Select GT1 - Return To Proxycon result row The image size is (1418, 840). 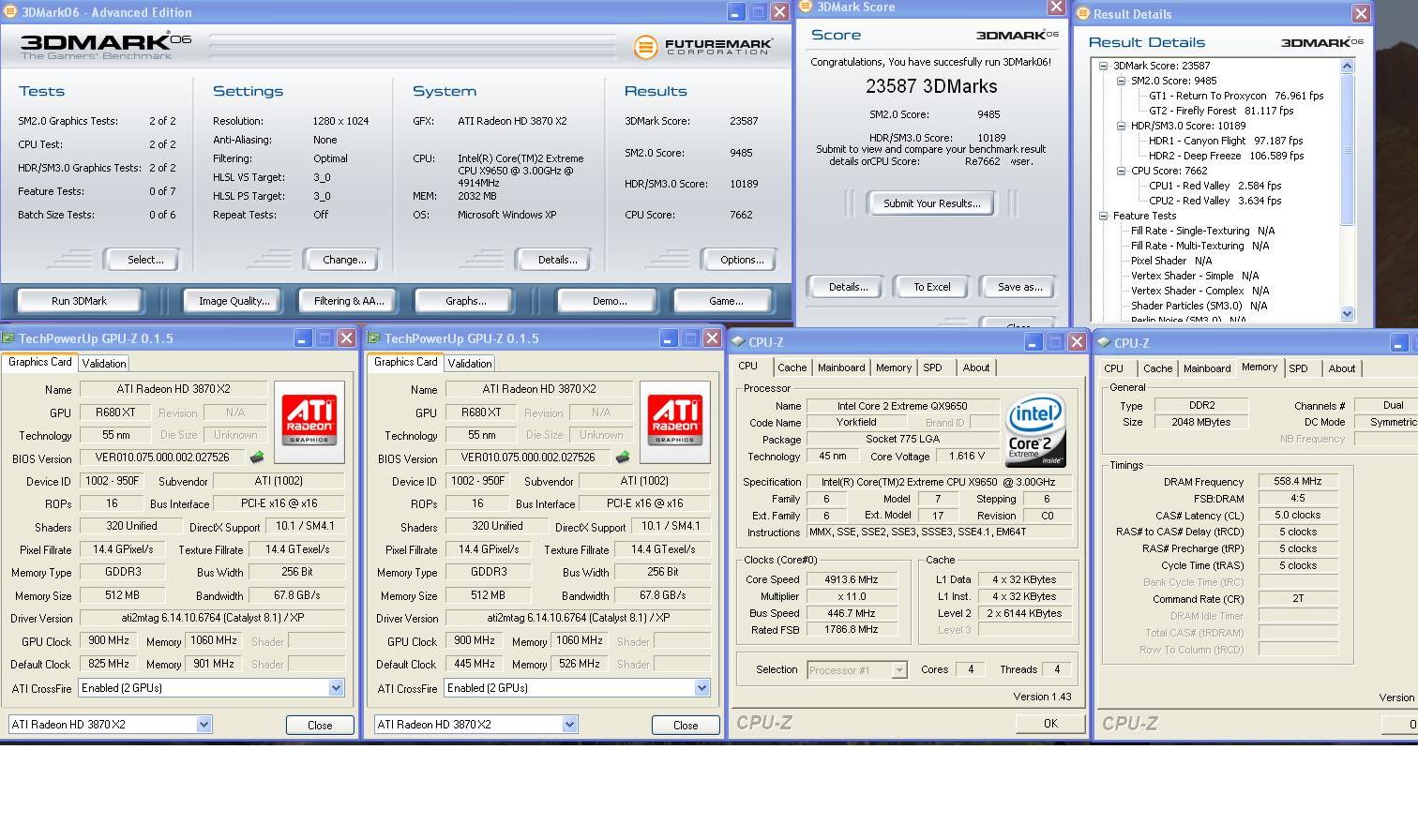tap(1235, 96)
